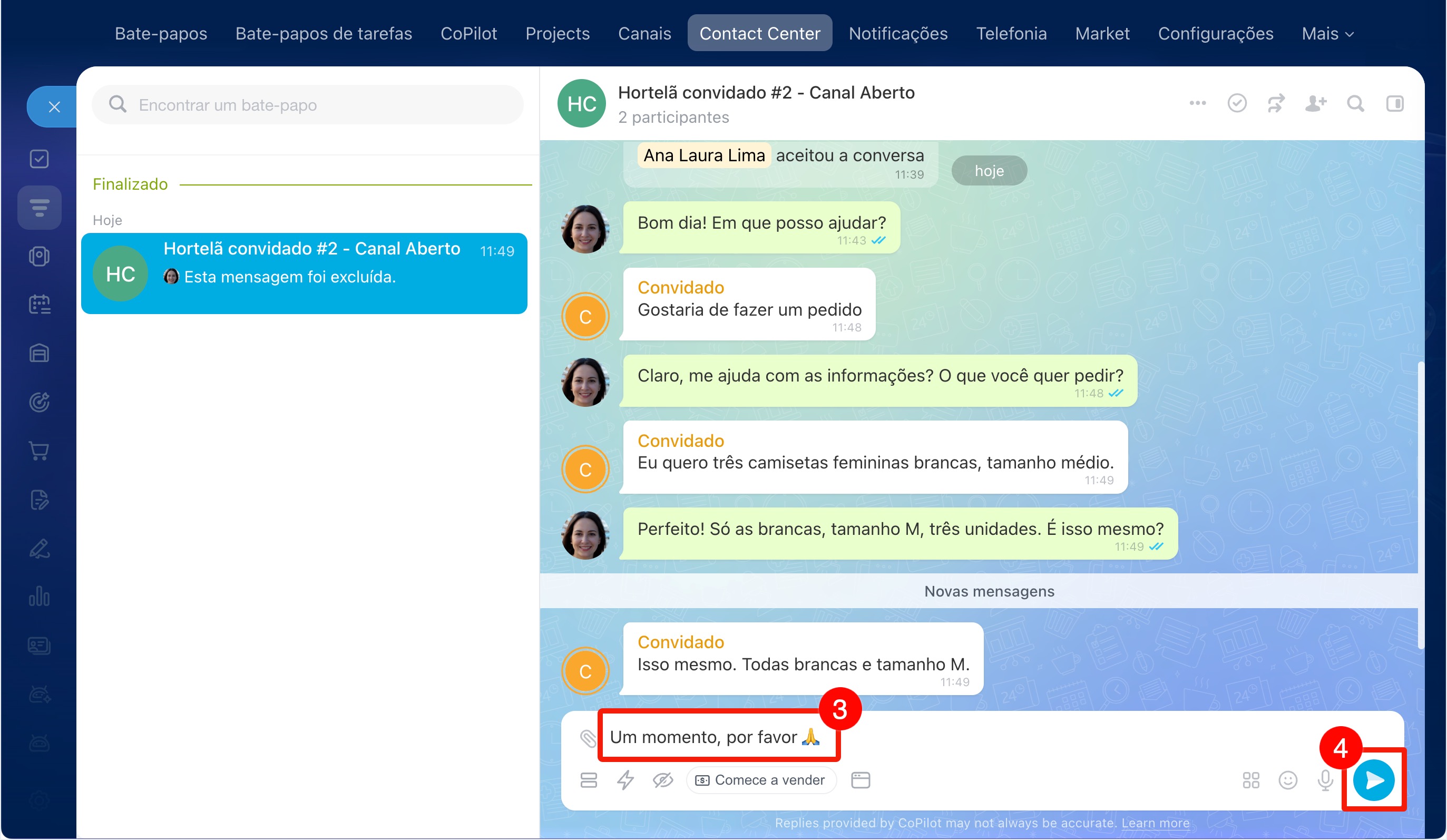Open the emoji picker smiley icon

pos(1287,780)
